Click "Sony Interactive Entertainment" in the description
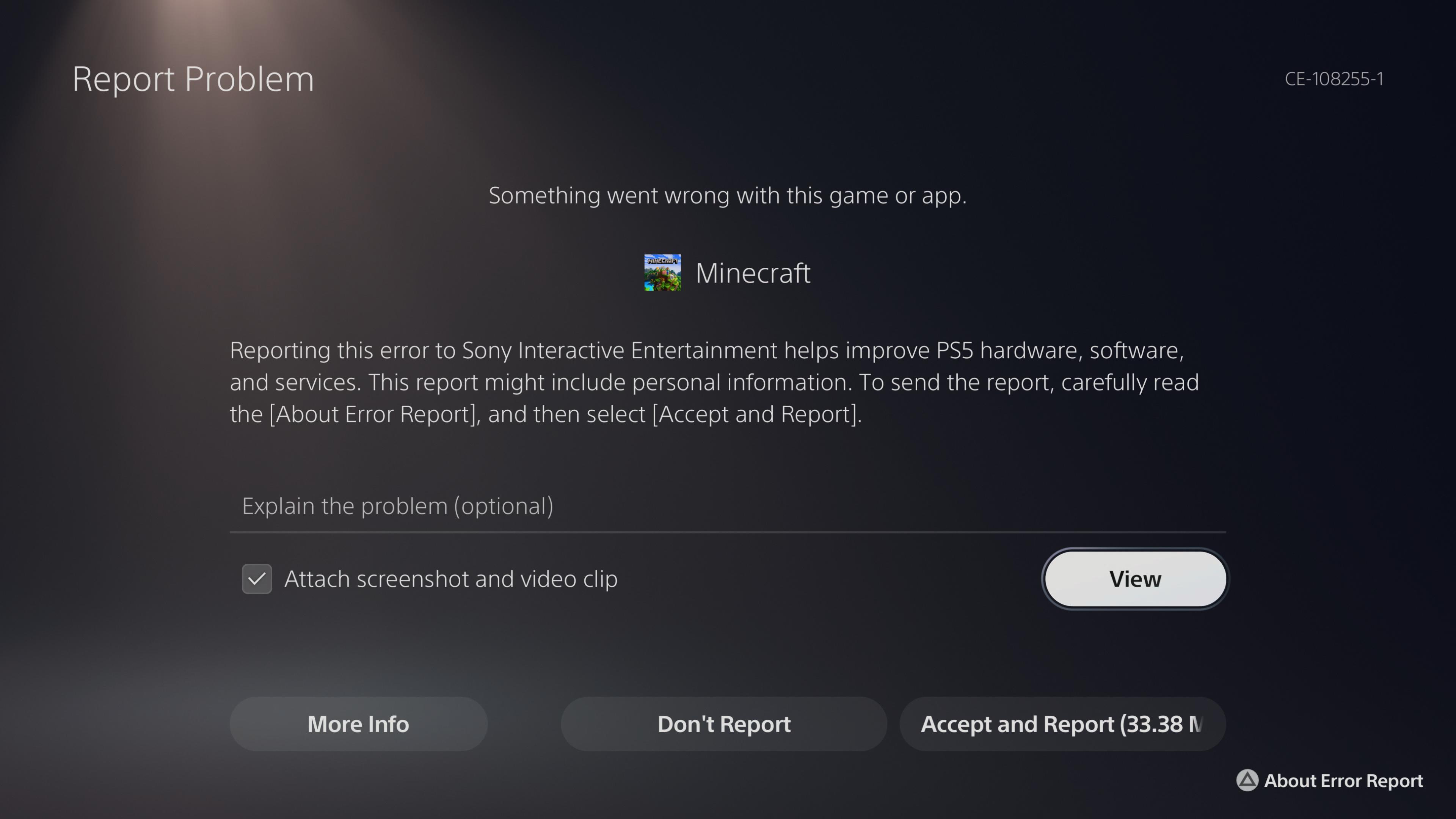The width and height of the screenshot is (1456, 819). (619, 350)
